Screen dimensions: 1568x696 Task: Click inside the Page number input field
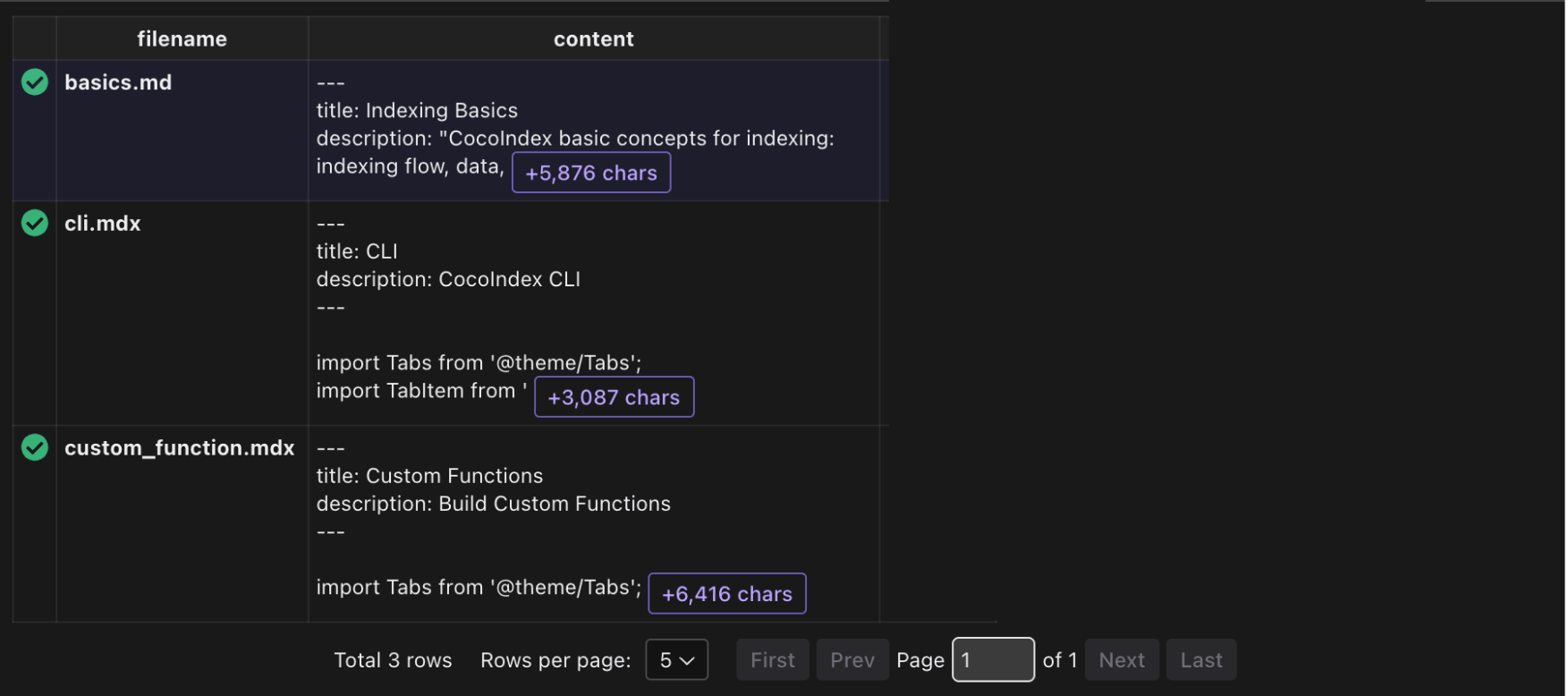[993, 659]
